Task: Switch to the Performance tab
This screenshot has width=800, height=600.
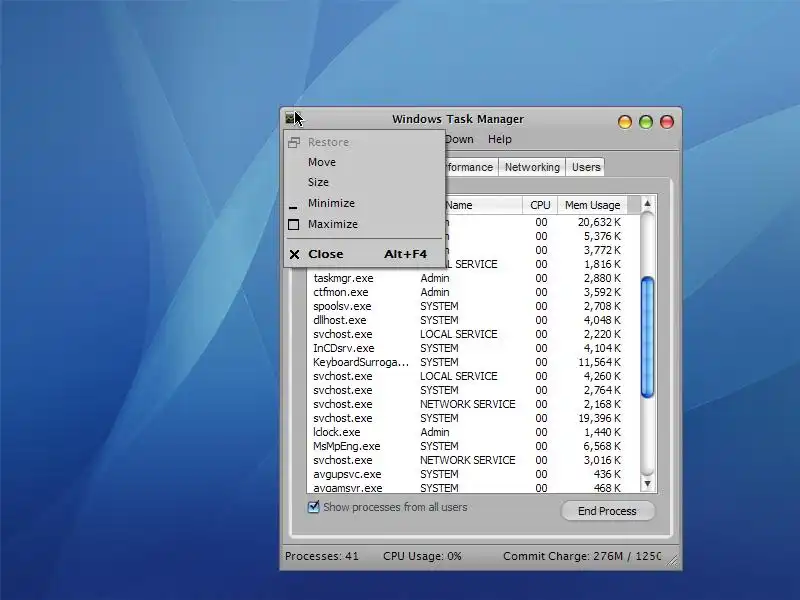Action: 469,167
